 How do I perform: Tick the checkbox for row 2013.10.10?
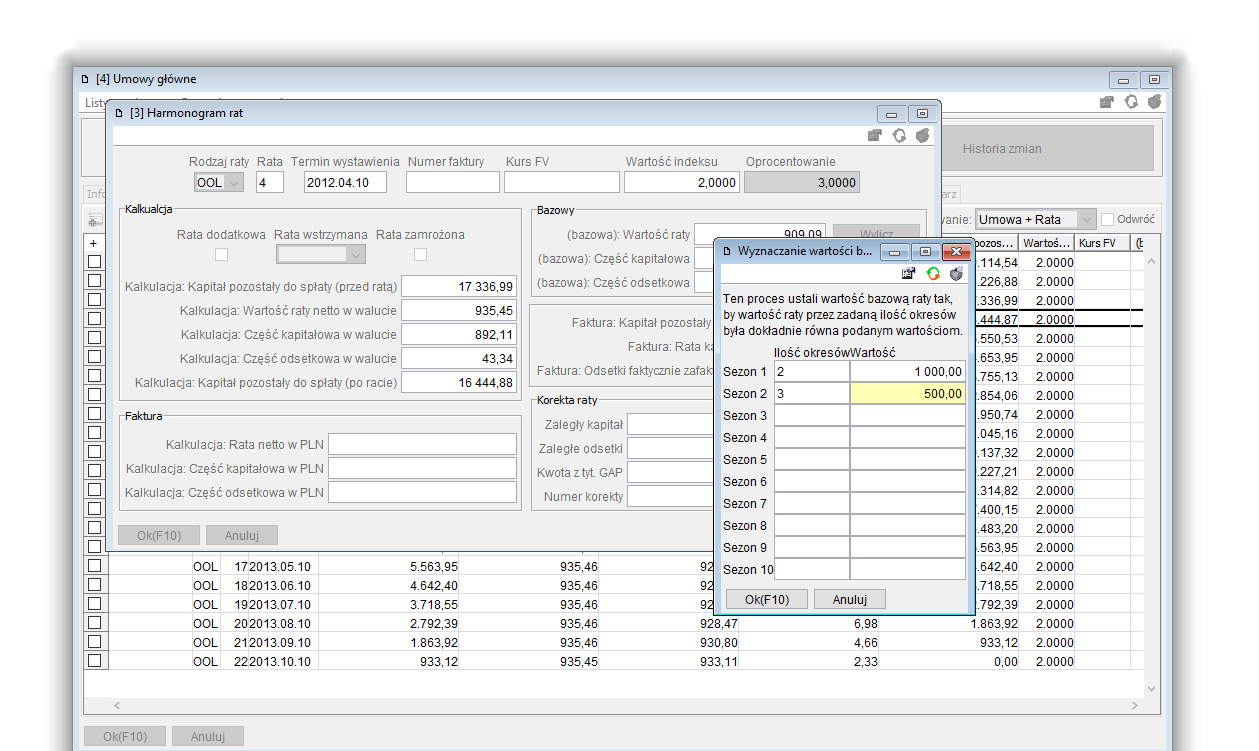click(95, 661)
